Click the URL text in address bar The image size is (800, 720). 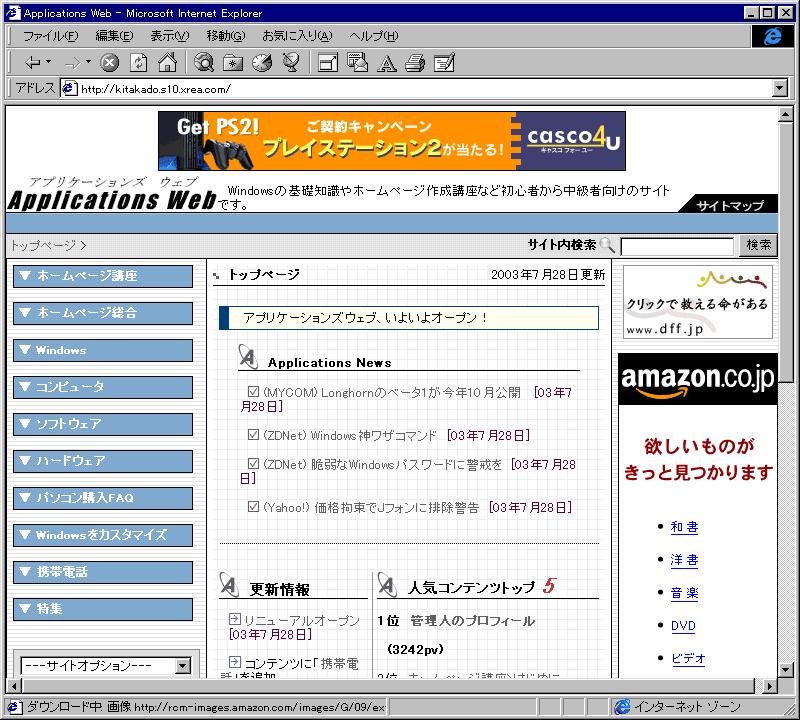pos(156,89)
